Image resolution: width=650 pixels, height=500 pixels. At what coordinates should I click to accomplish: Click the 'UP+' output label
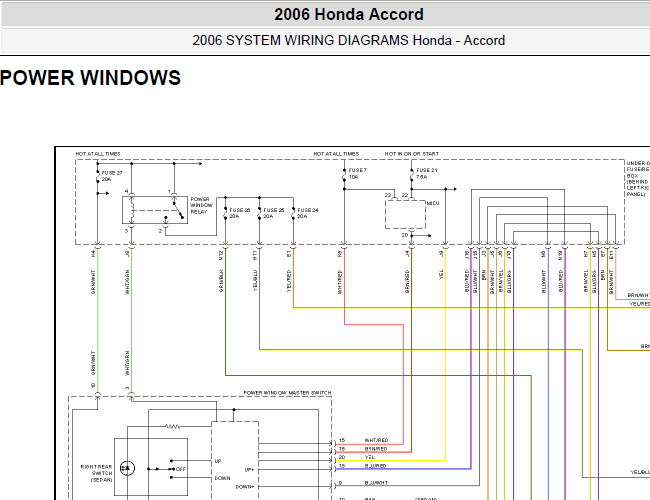click(x=249, y=470)
